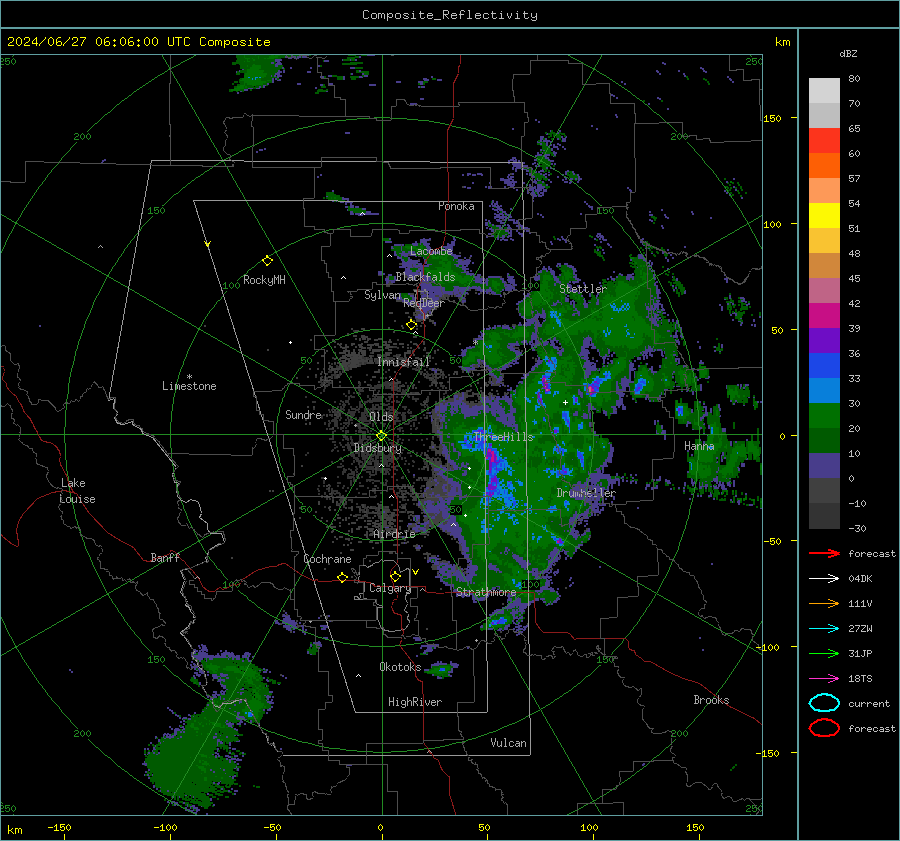This screenshot has height=841, width=900.
Task: Click the Lacombe label
Action: tap(431, 251)
